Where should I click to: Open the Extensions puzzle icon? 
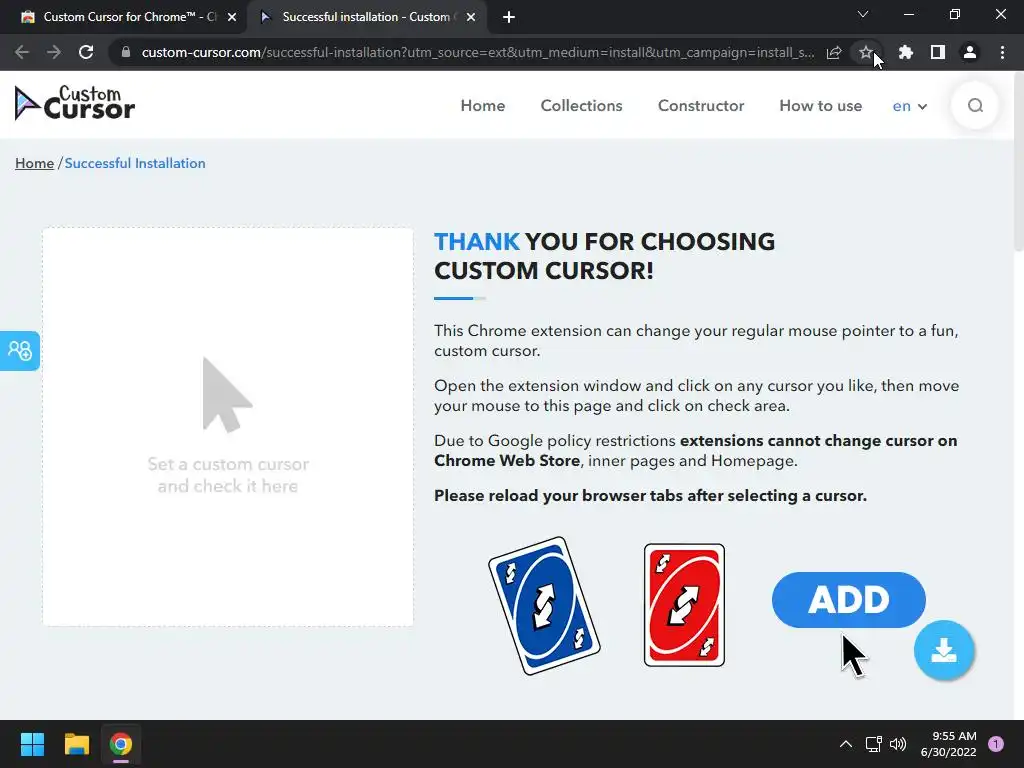coord(905,52)
